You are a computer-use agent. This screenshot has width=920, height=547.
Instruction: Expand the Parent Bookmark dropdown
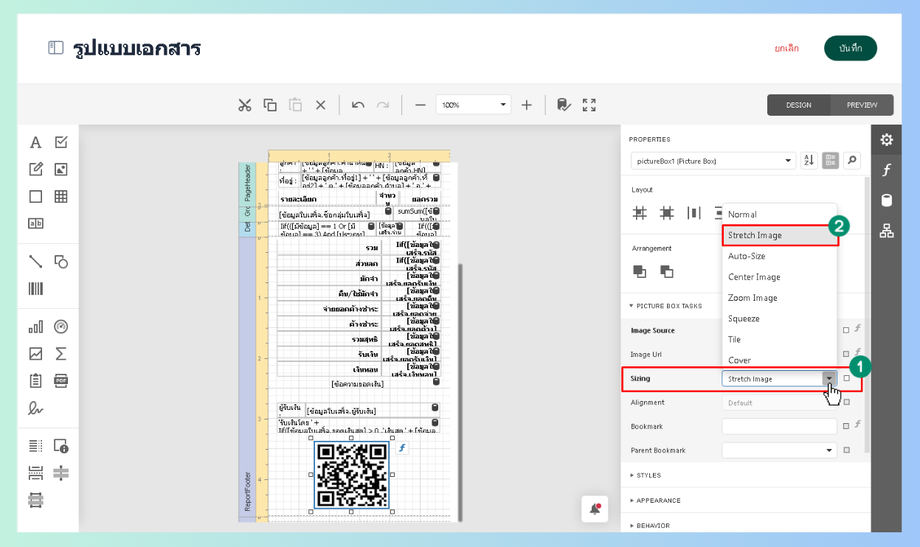(829, 451)
